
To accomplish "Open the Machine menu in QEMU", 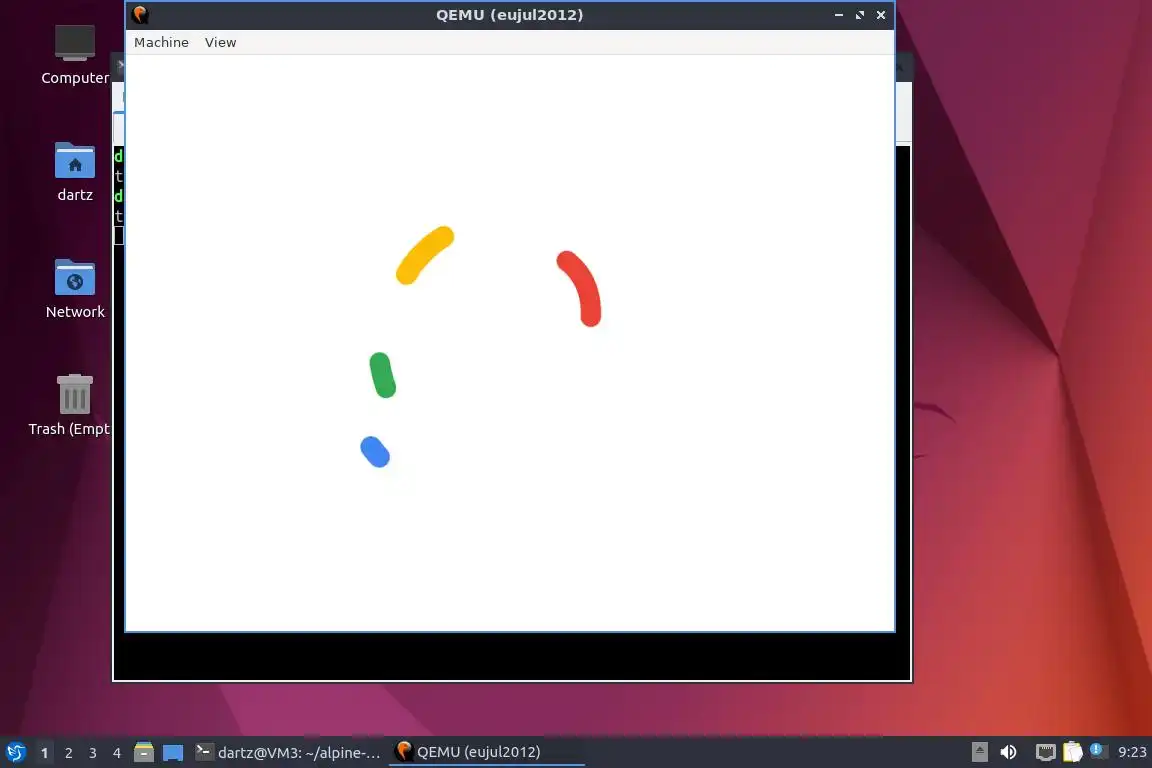I will click(161, 43).
